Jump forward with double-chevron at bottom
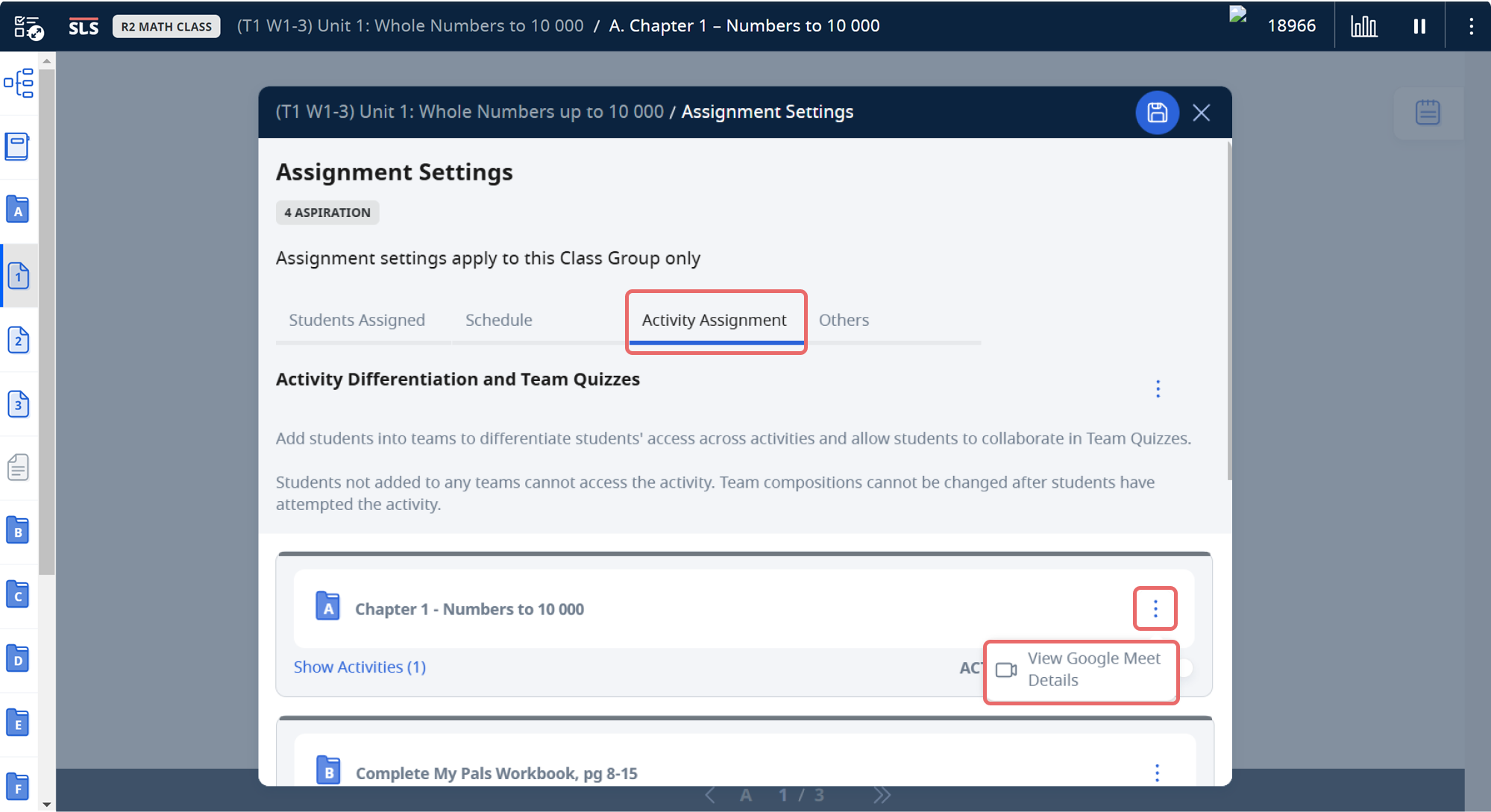 [x=882, y=796]
